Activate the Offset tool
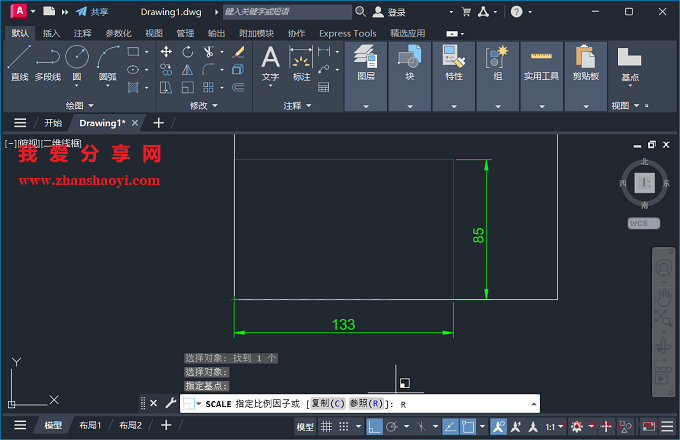The height and width of the screenshot is (440, 680). [x=238, y=88]
